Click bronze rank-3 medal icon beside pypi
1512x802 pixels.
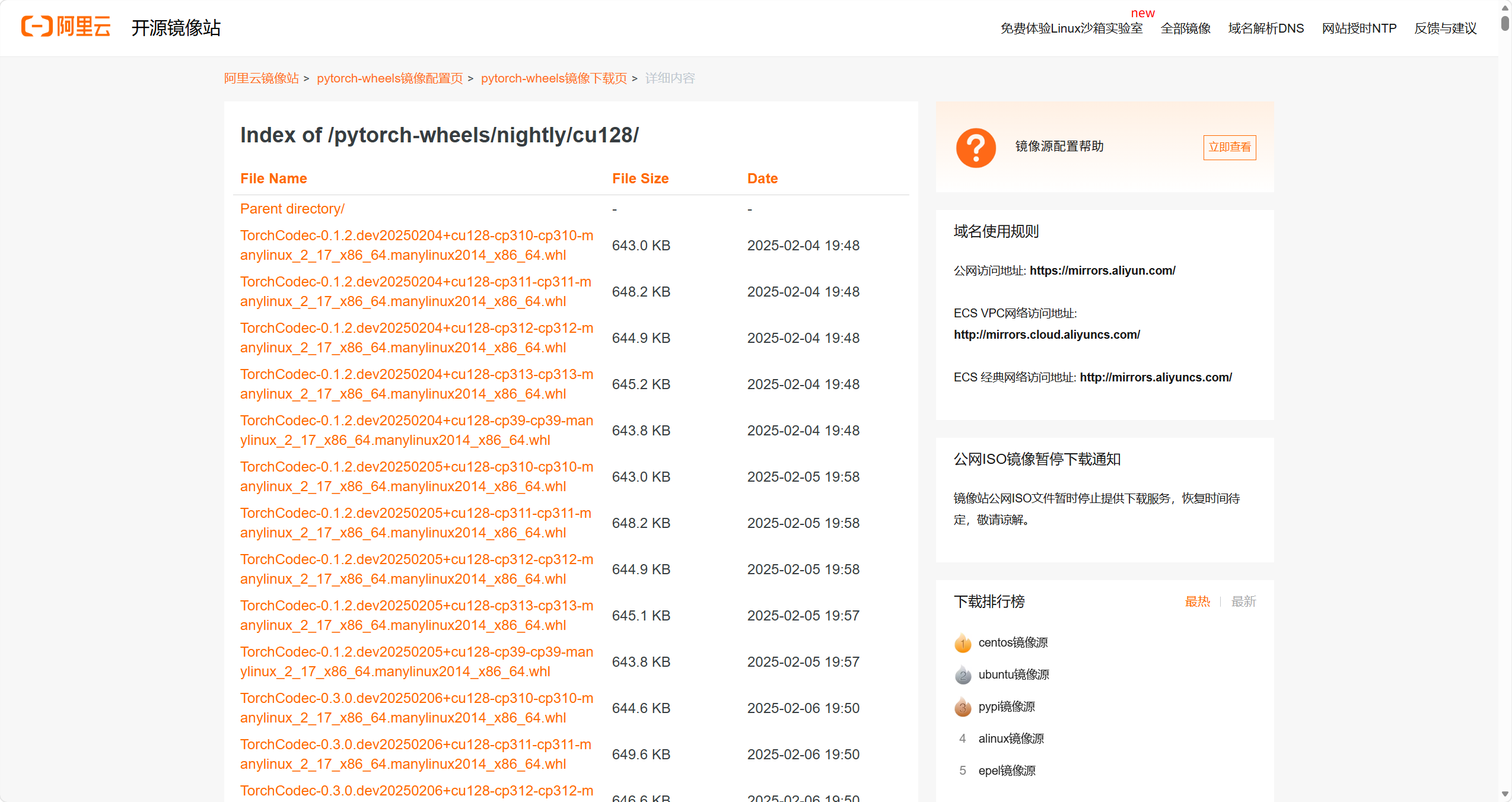tap(963, 706)
